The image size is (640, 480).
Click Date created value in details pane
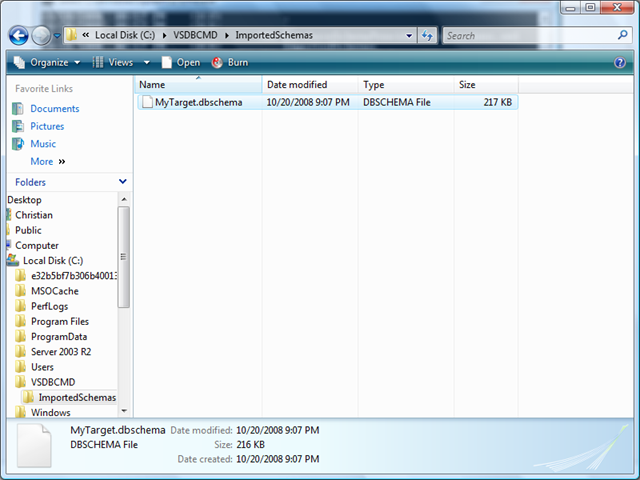(x=278, y=459)
